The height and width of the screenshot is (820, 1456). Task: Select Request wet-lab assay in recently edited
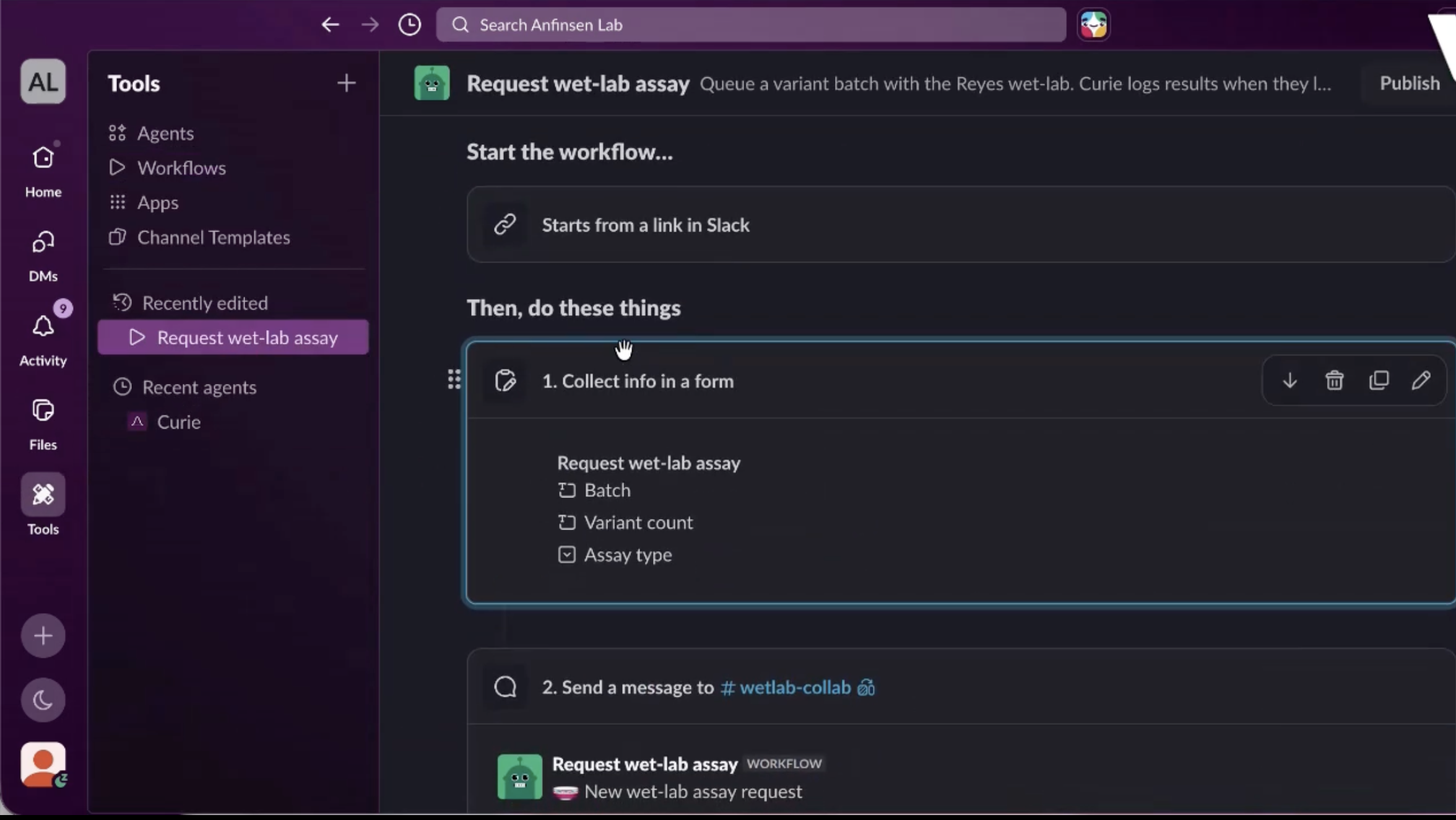coord(233,338)
